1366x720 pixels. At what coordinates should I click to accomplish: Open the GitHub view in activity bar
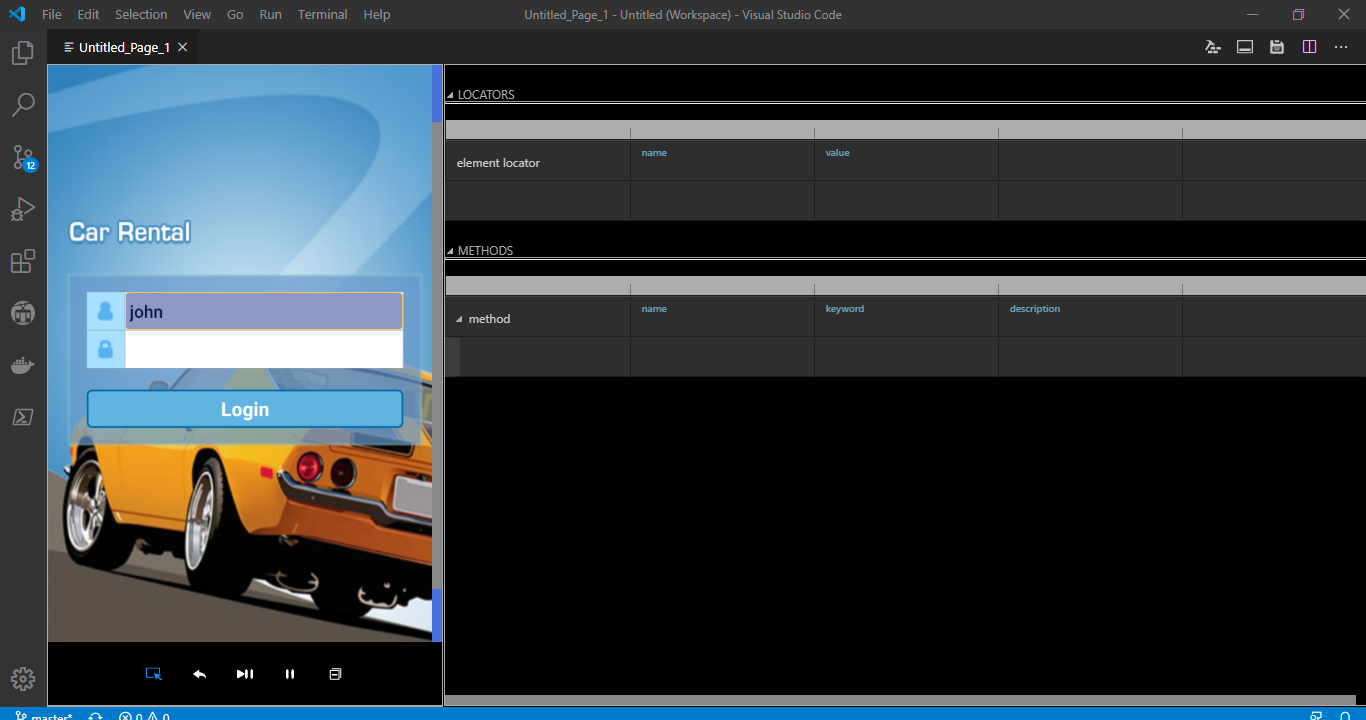[23, 313]
